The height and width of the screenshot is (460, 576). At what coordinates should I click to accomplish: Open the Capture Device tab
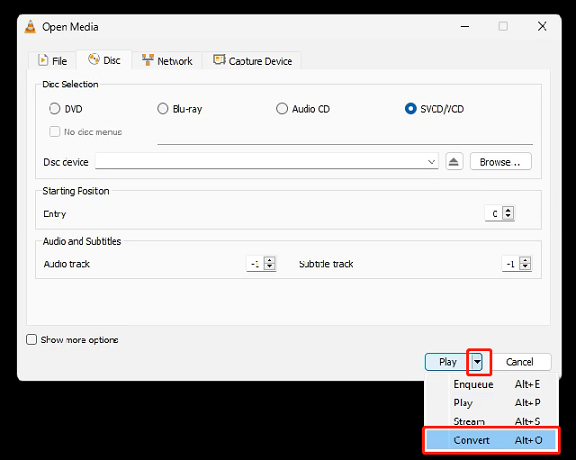pyautogui.click(x=252, y=61)
